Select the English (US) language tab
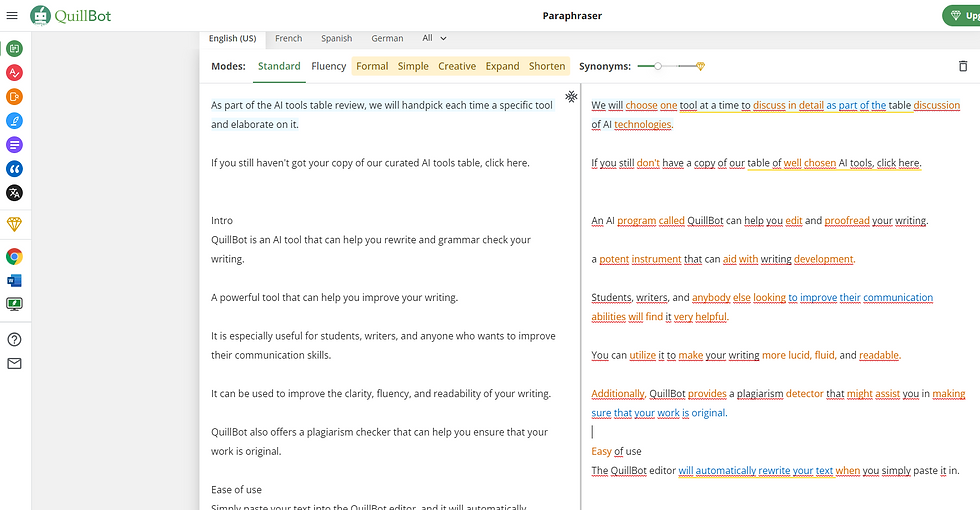This screenshot has width=980, height=510. (232, 38)
